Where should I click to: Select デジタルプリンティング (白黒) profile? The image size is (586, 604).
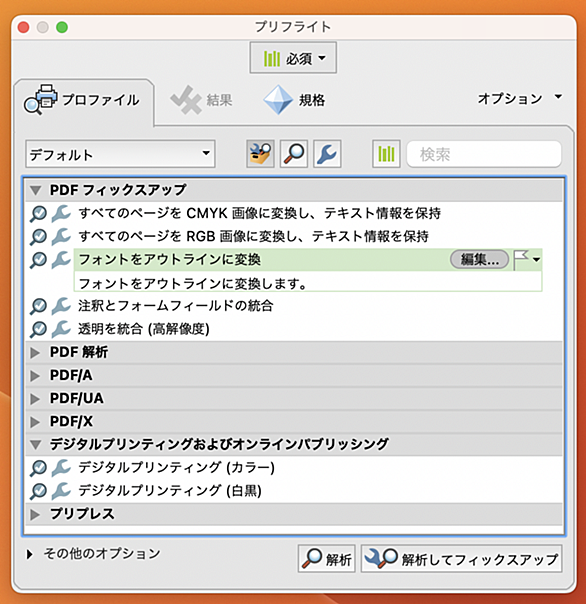[170, 491]
